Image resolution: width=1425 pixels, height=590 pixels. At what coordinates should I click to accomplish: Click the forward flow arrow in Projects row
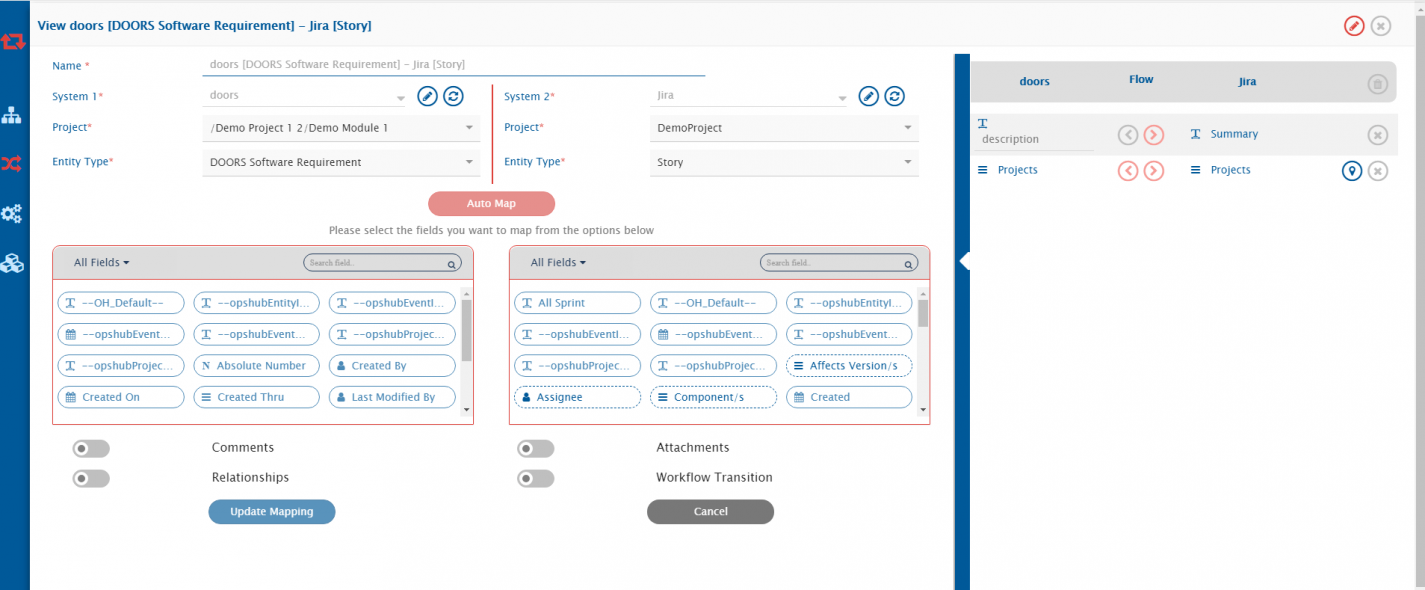pos(1154,171)
